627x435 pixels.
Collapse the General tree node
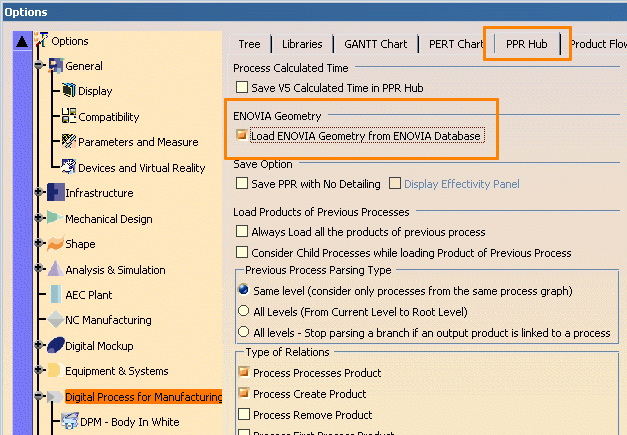click(x=39, y=65)
